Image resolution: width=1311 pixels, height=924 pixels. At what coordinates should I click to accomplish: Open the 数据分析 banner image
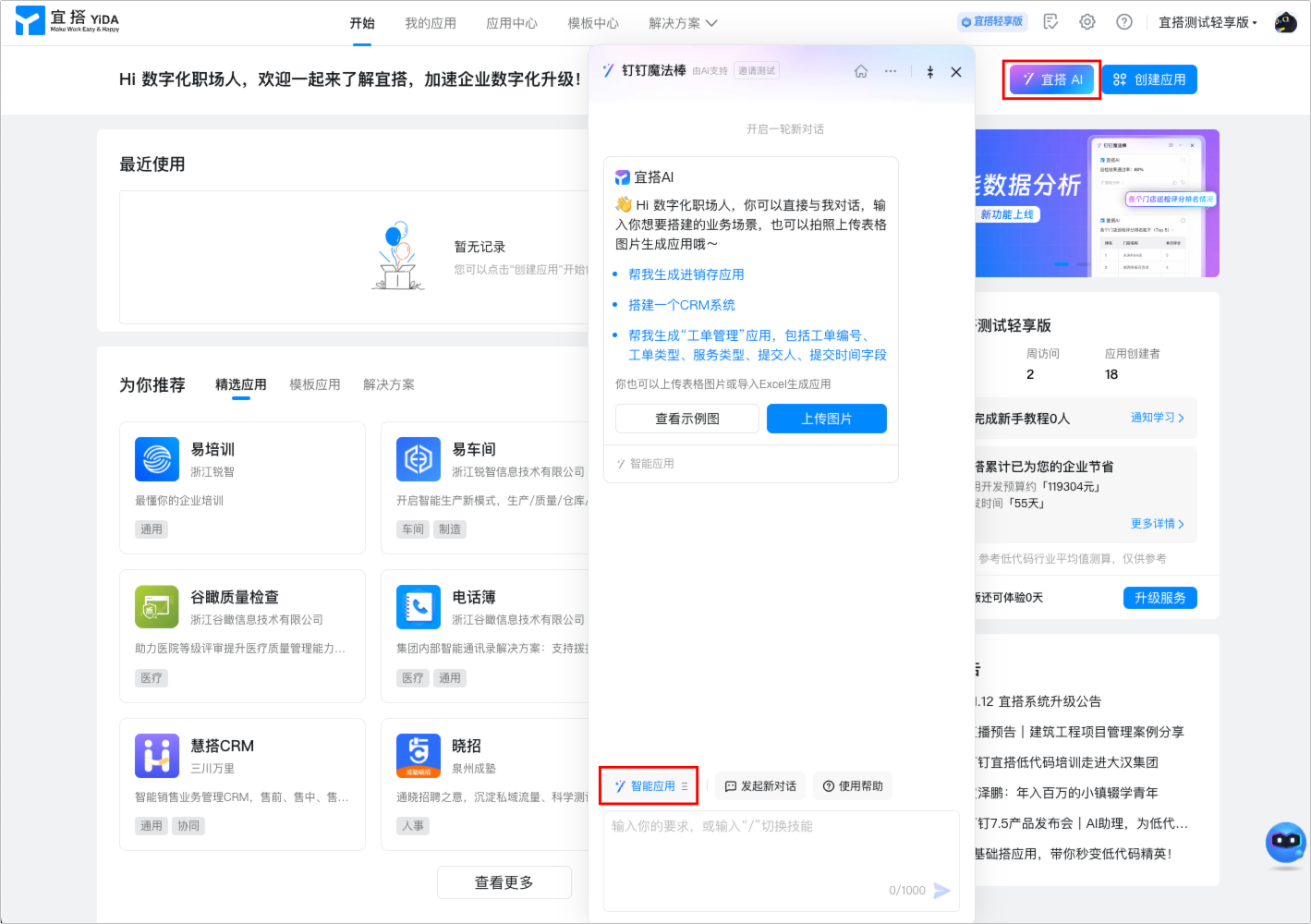coord(1098,203)
